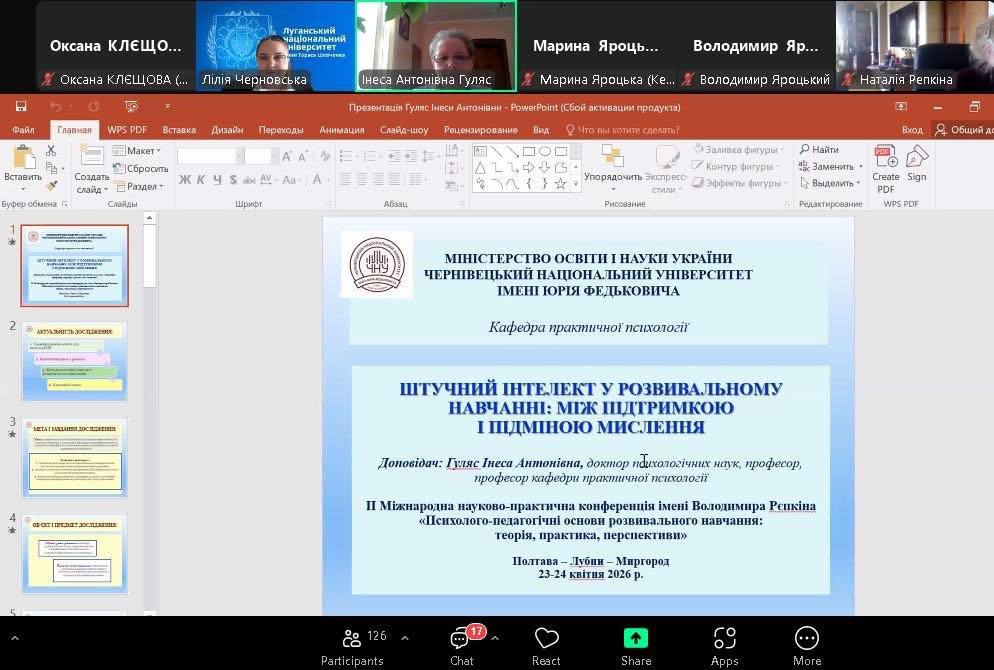The height and width of the screenshot is (670, 994).
Task: Switch to the Анимация ribbon tab
Action: [x=342, y=130]
